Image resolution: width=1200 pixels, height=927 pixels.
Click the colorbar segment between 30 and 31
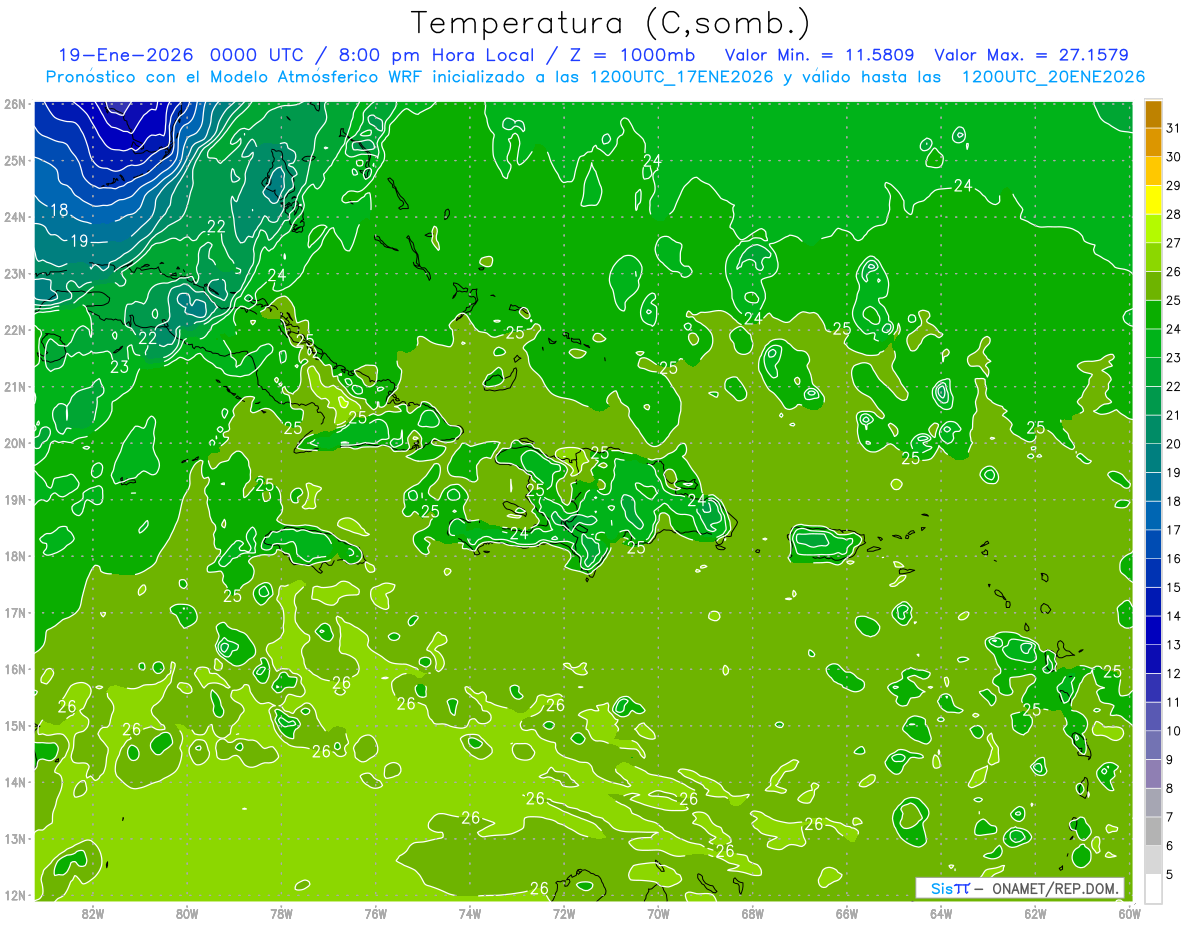[x=1153, y=143]
